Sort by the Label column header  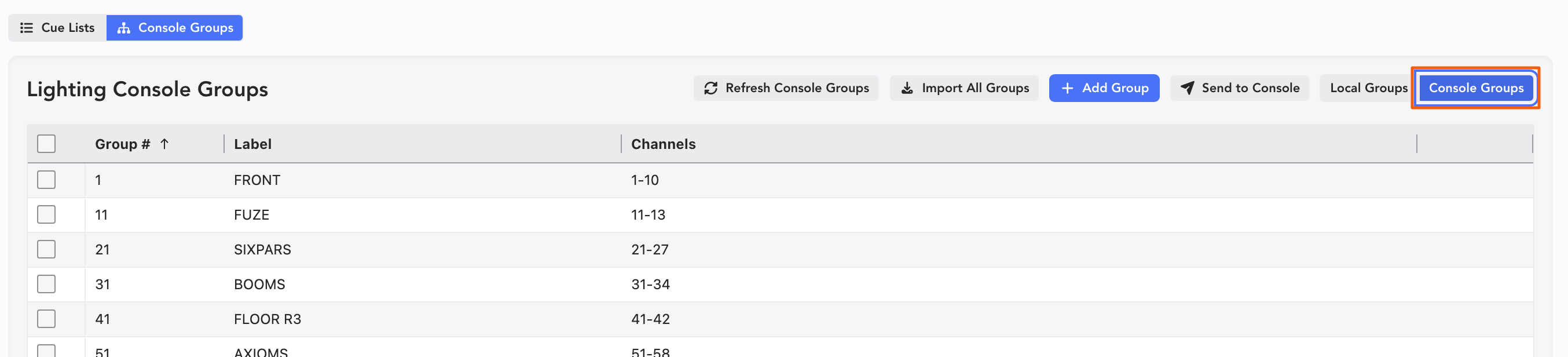[252, 144]
